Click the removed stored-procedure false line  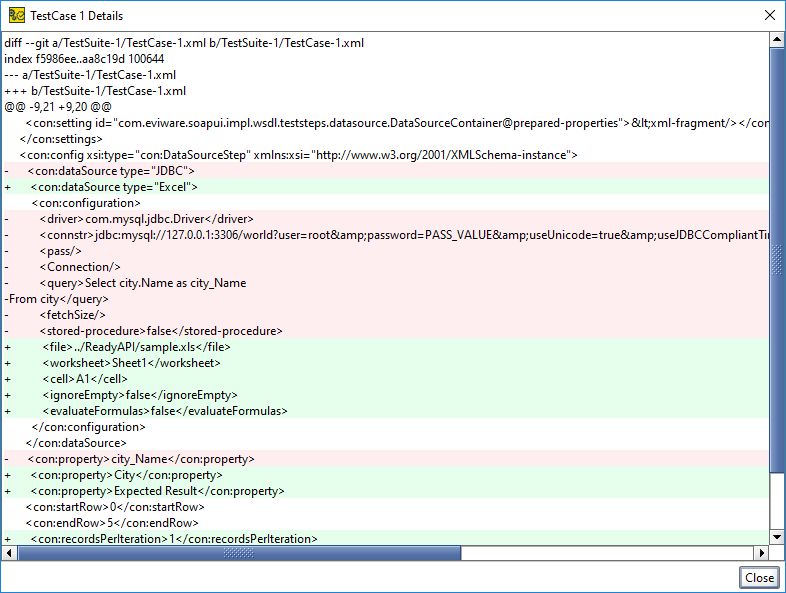(385, 331)
